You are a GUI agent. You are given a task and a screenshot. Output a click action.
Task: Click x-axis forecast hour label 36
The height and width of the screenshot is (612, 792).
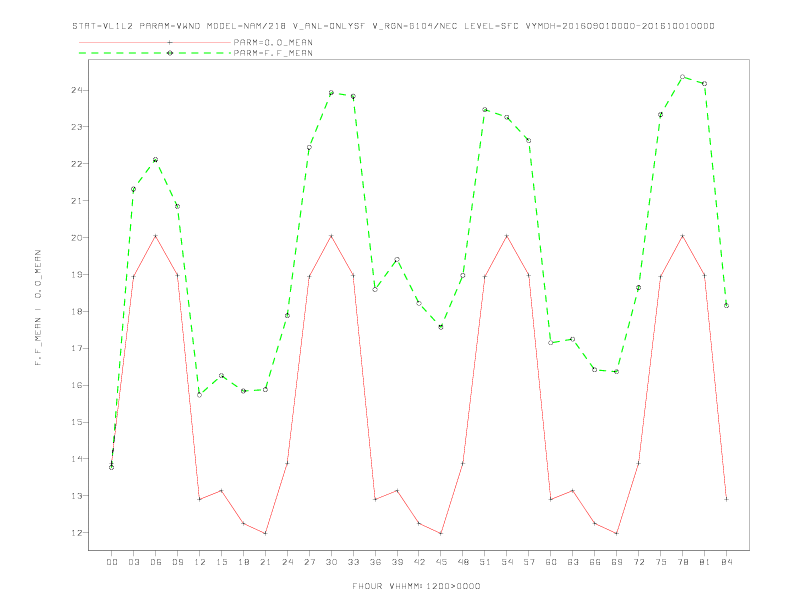375,562
